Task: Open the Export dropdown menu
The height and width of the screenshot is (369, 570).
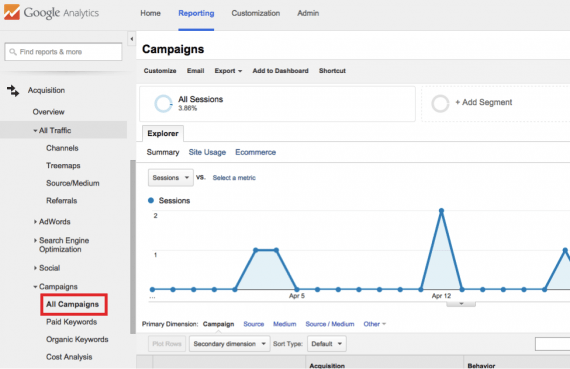Action: coord(228,71)
